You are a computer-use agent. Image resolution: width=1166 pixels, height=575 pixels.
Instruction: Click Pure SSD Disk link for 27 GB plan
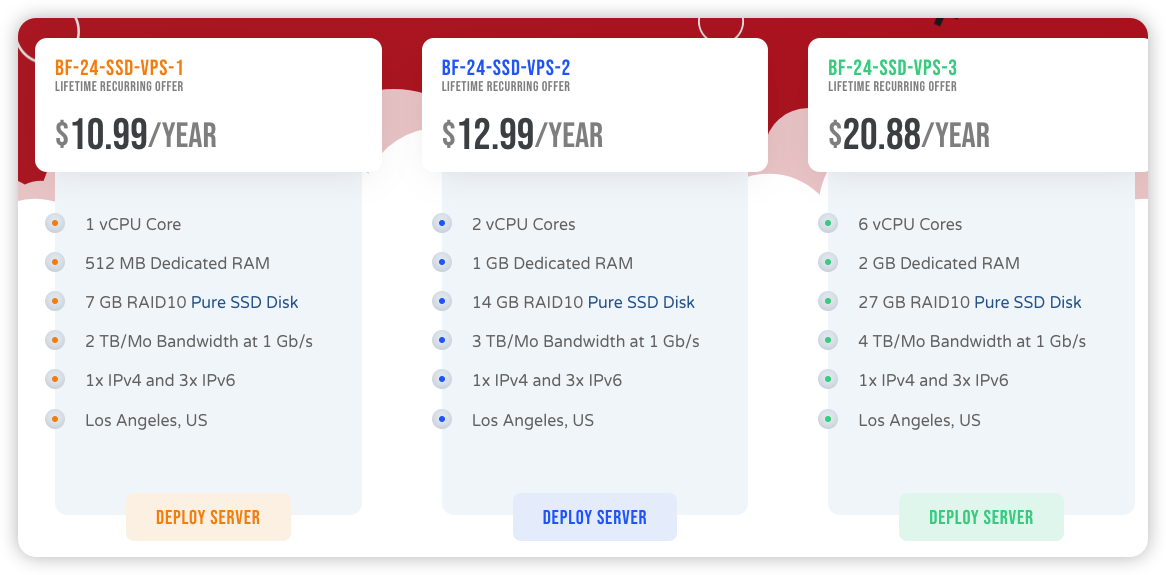click(1028, 302)
